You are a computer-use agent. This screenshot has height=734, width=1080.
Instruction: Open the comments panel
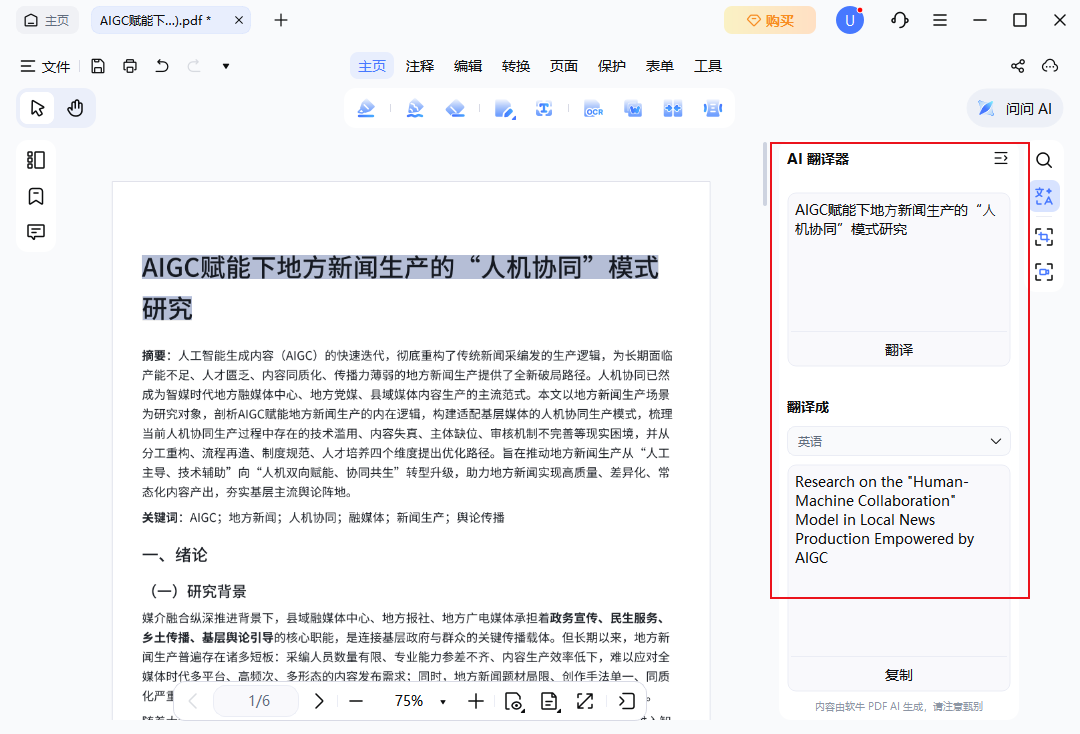click(36, 232)
